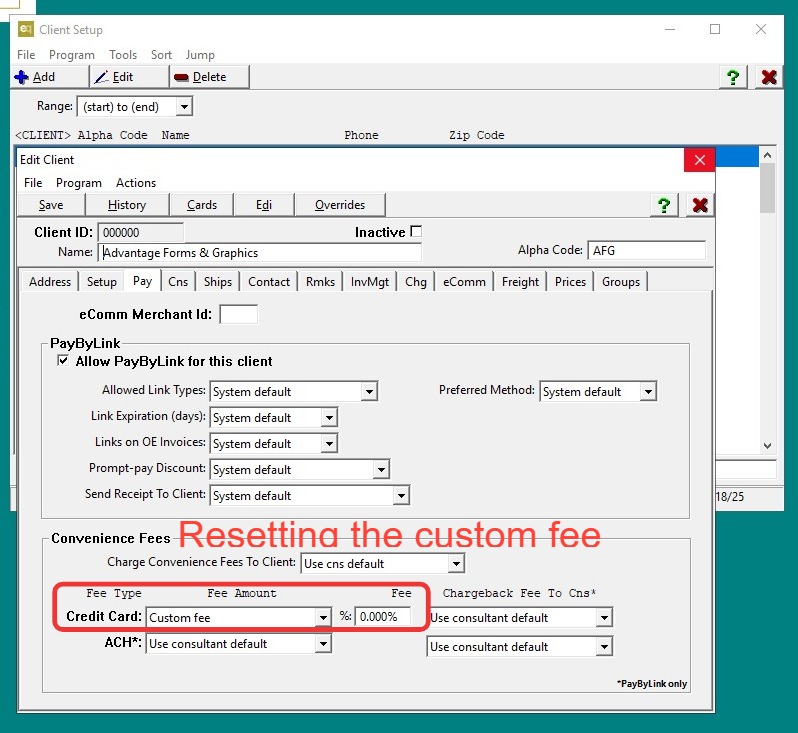798x733 pixels.
Task: Open the Cards button
Action: coord(202,205)
